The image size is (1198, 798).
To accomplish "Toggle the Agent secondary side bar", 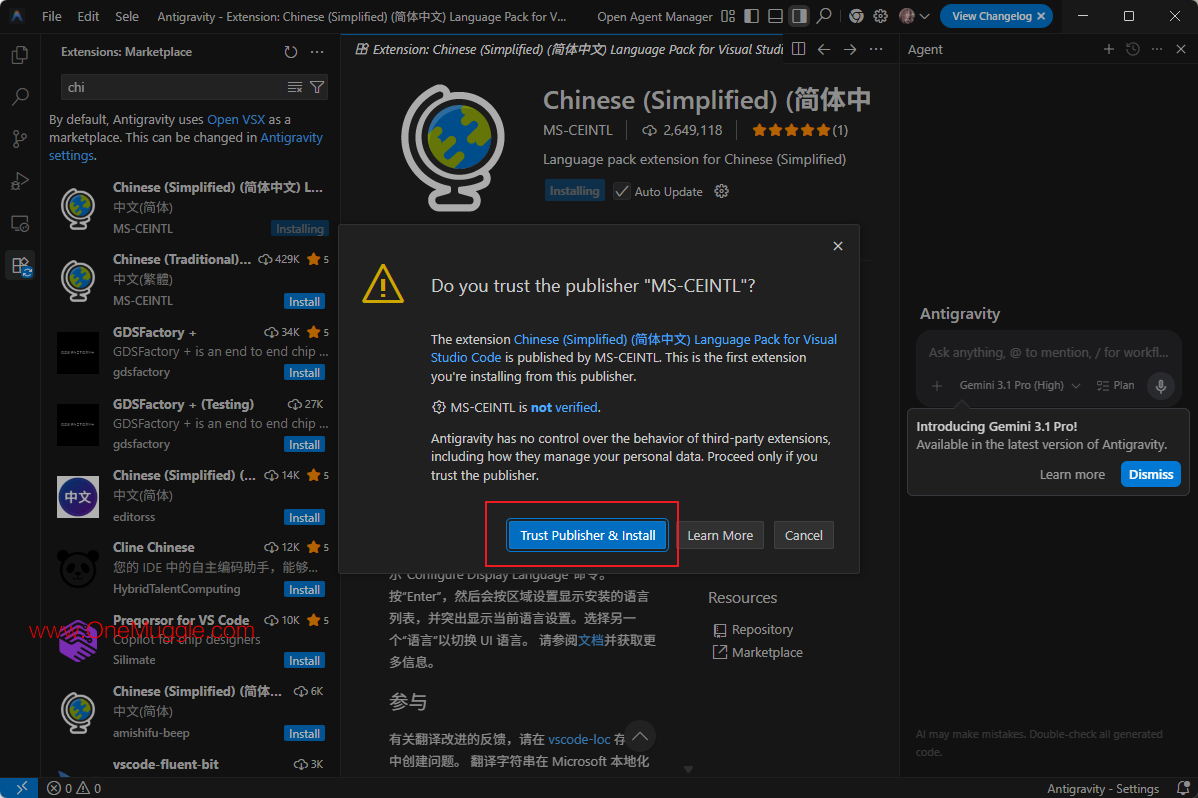I will pos(799,16).
